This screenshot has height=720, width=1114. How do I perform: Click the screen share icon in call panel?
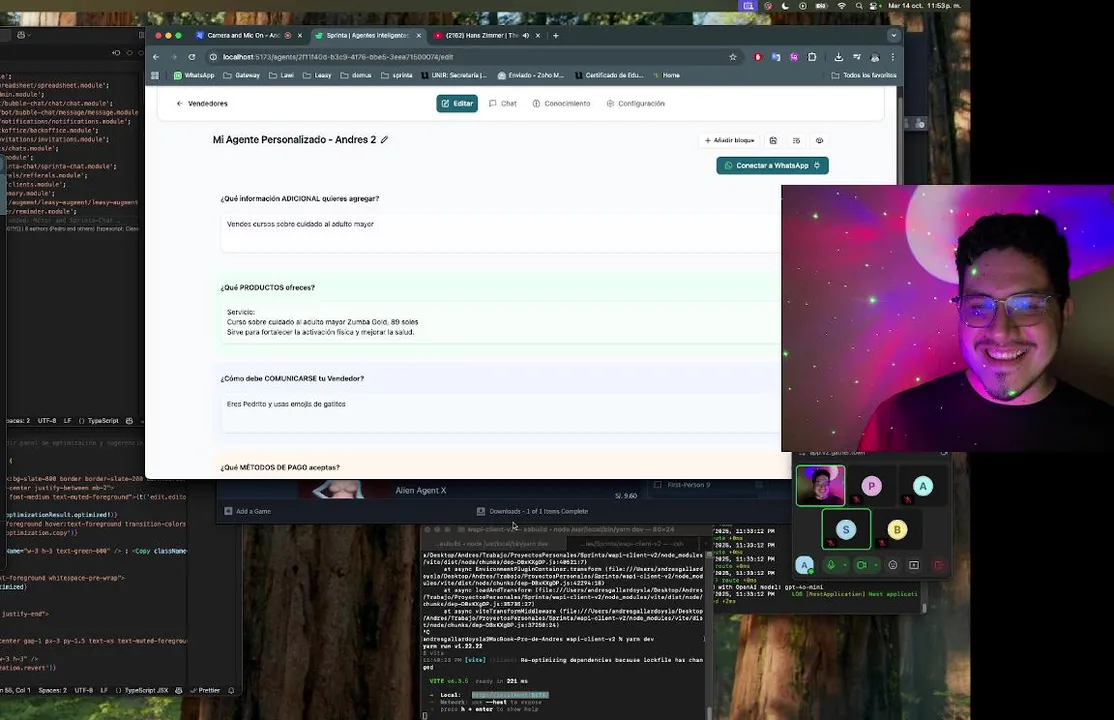914,565
